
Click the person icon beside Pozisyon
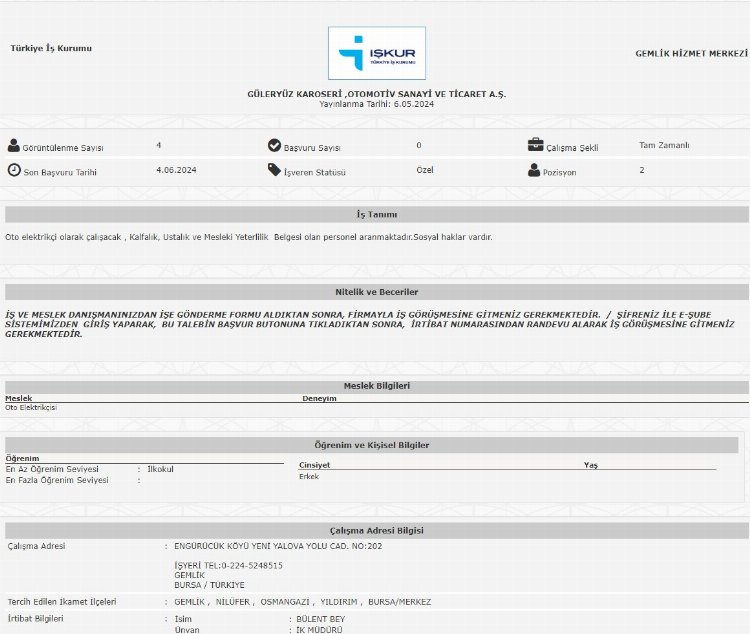534,170
